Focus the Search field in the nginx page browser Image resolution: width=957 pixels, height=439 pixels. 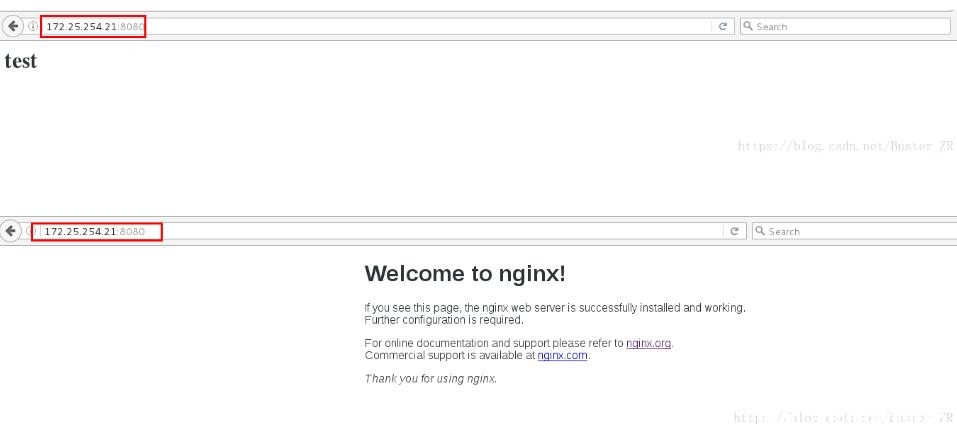pos(854,231)
